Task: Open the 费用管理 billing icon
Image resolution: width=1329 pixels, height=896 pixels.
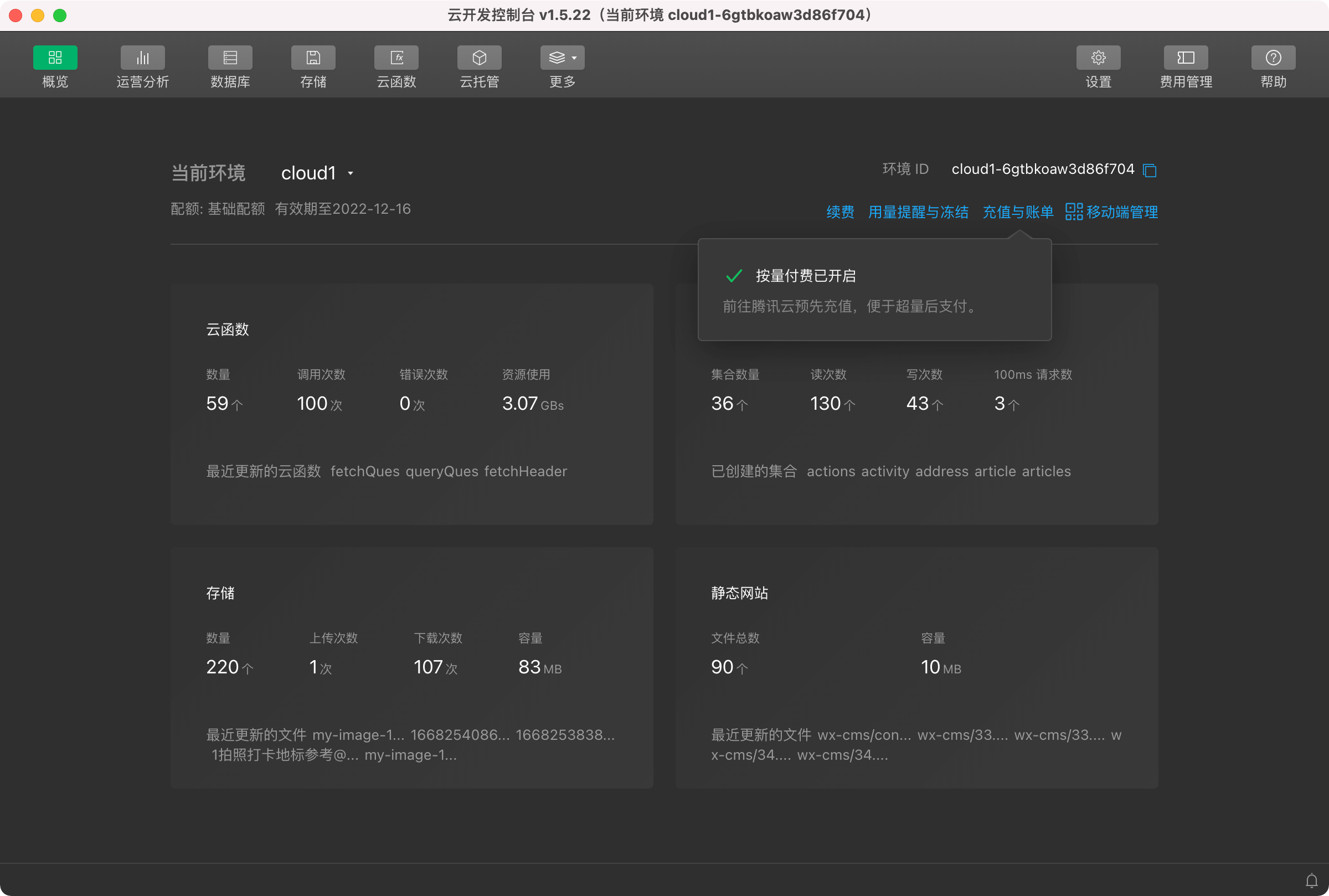Action: (1186, 58)
